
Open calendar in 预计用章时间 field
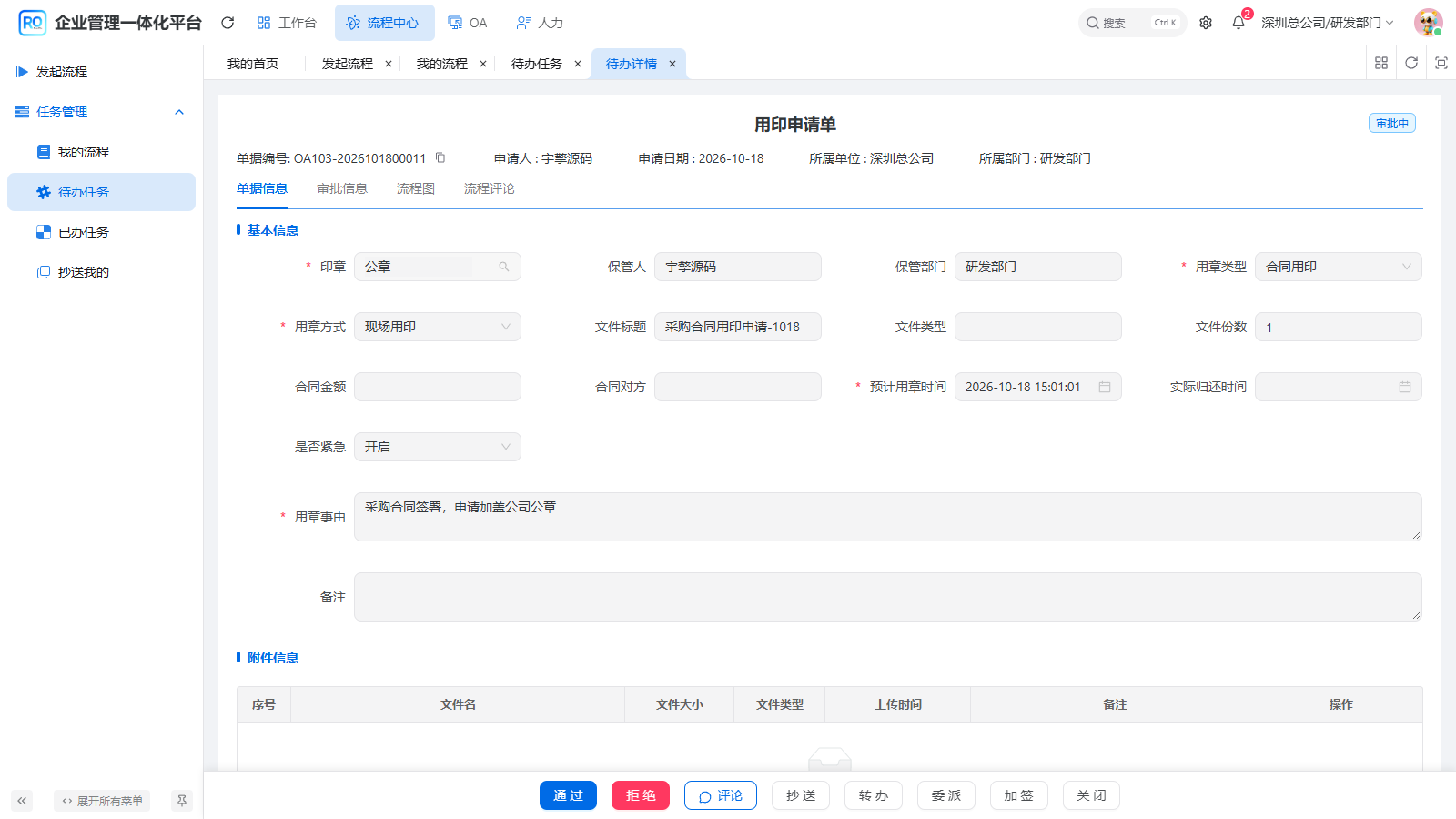(x=1105, y=387)
